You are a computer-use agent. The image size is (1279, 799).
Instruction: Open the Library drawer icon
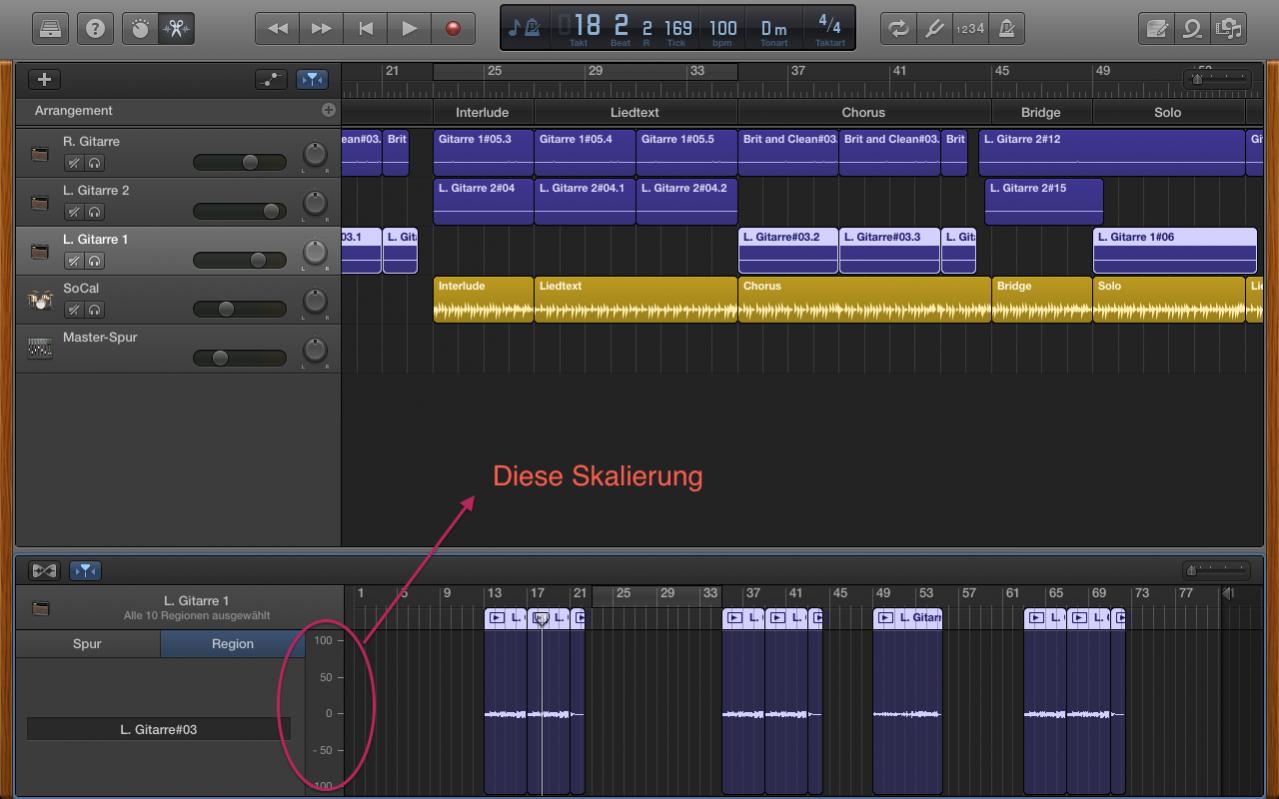click(x=50, y=29)
